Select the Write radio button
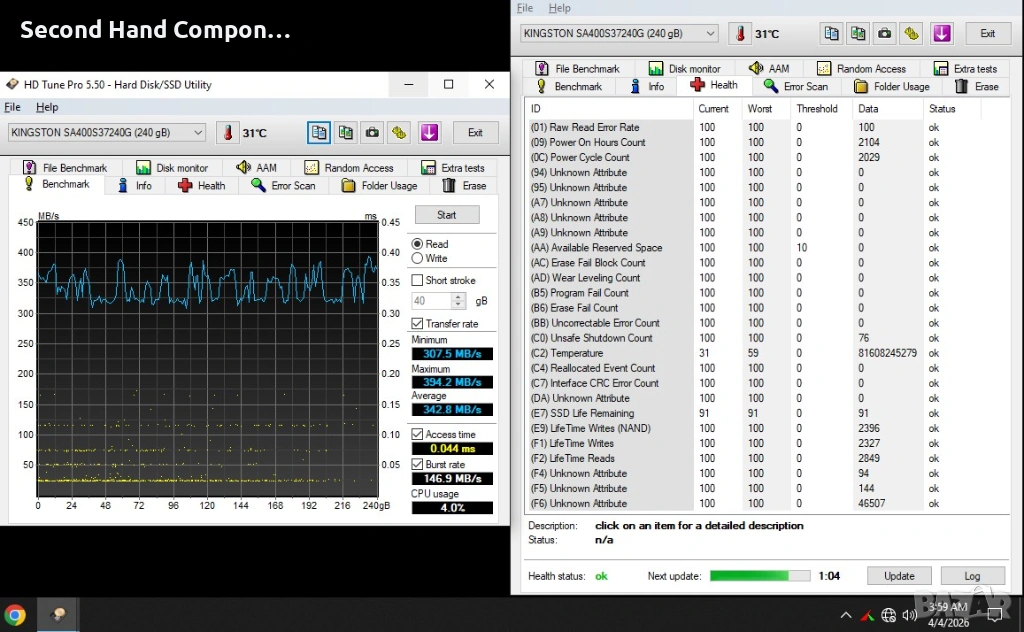This screenshot has height=632, width=1024. point(418,258)
